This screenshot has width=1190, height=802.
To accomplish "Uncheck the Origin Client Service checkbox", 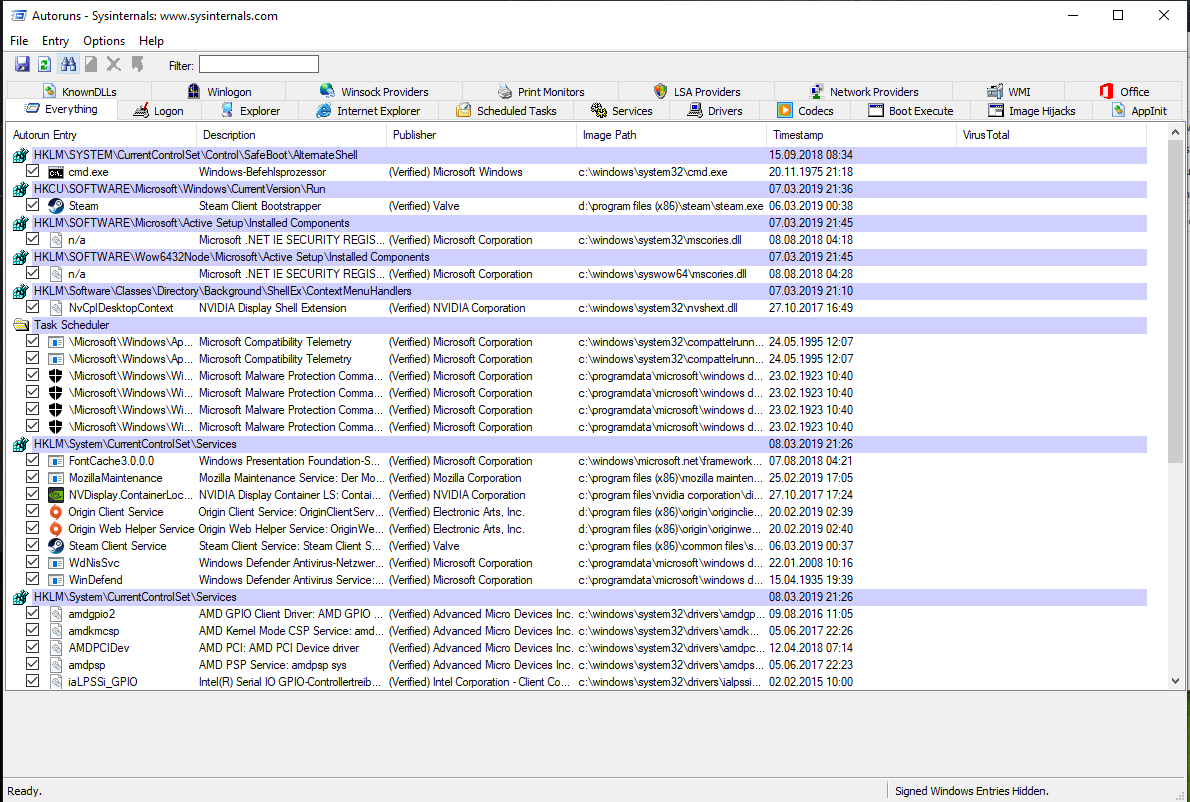I will click(x=33, y=511).
